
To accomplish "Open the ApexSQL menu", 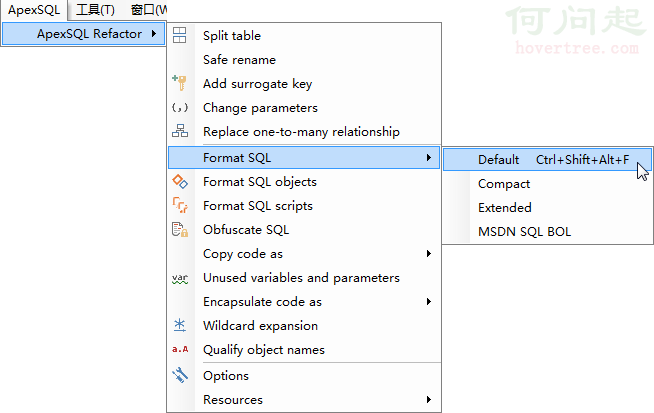I will pyautogui.click(x=34, y=10).
